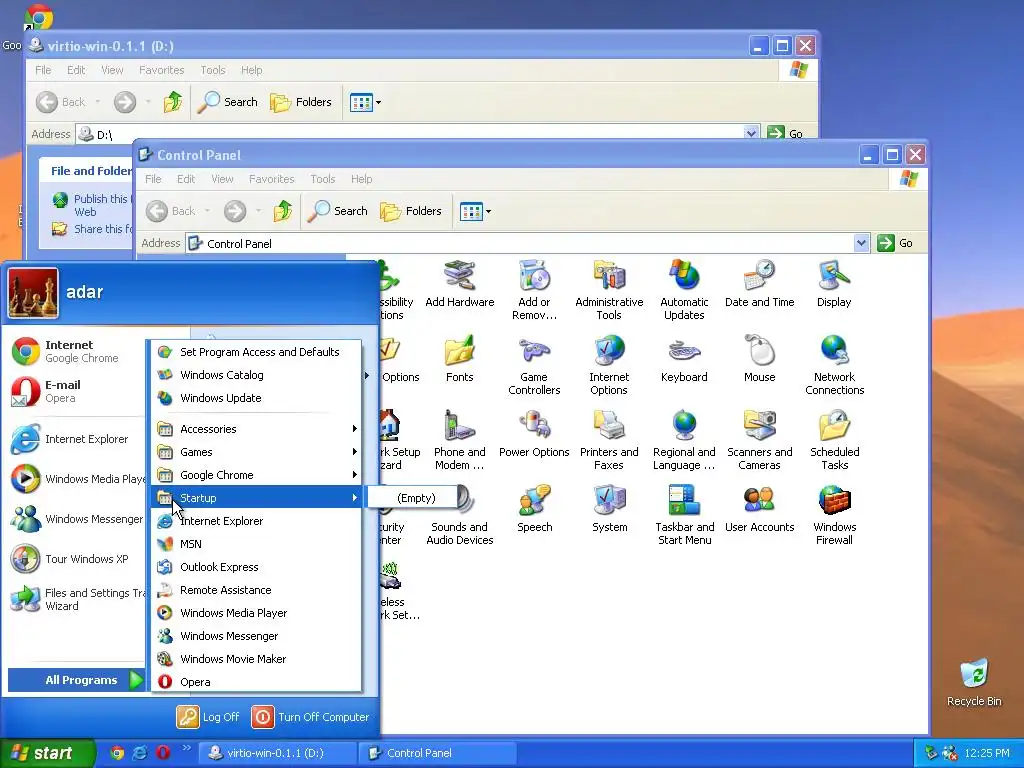Open Taskbar and Start Menu icon
This screenshot has height=768, width=1024.
[x=684, y=515]
